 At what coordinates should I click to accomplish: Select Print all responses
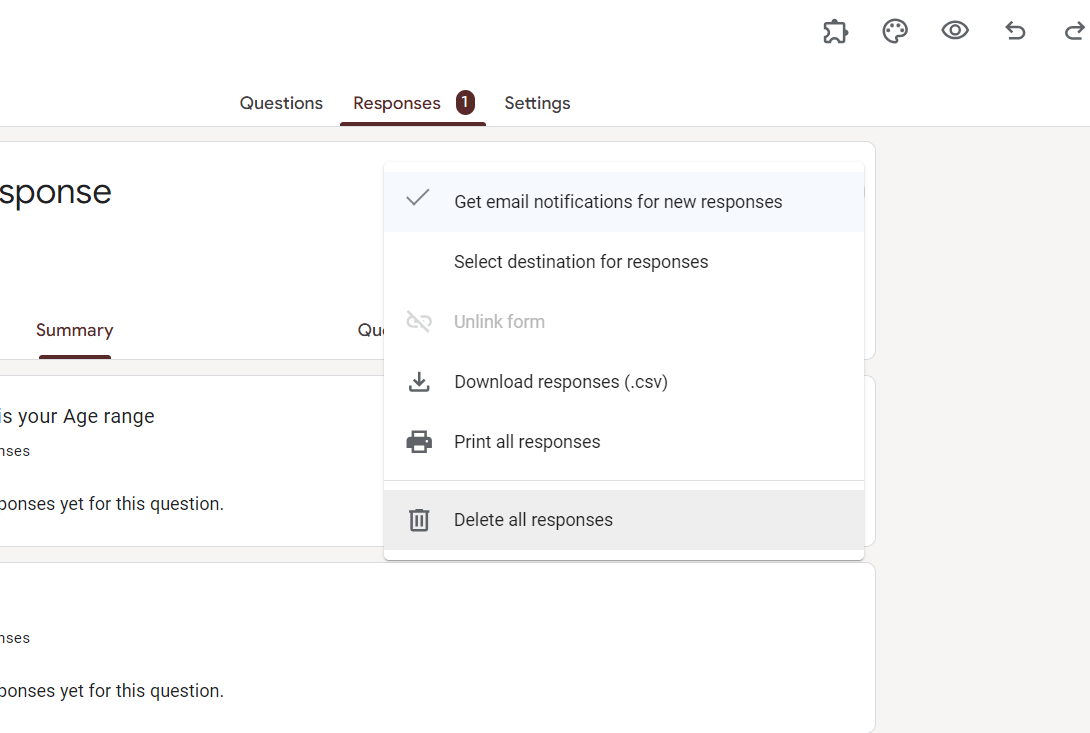(x=527, y=442)
